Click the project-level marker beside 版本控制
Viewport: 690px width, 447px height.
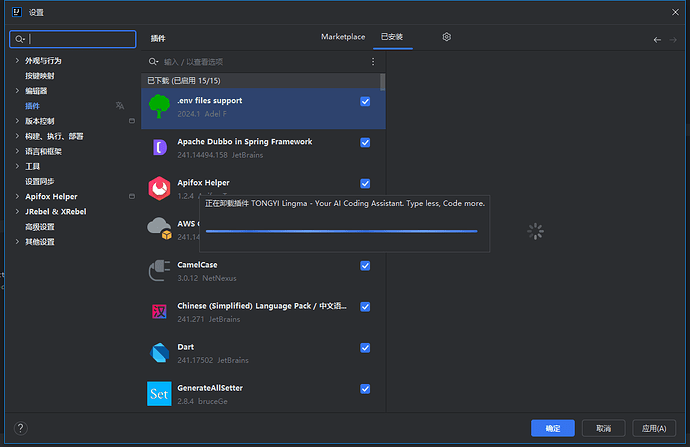tap(132, 121)
